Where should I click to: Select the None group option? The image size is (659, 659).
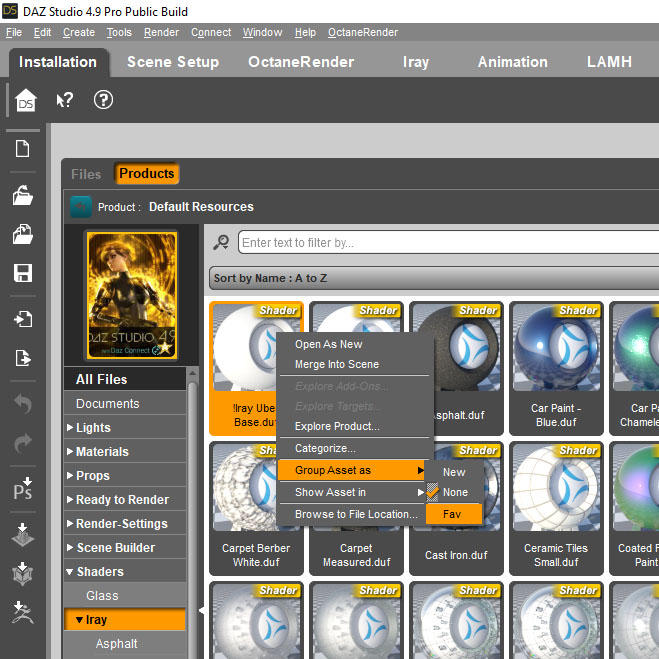pyautogui.click(x=454, y=492)
